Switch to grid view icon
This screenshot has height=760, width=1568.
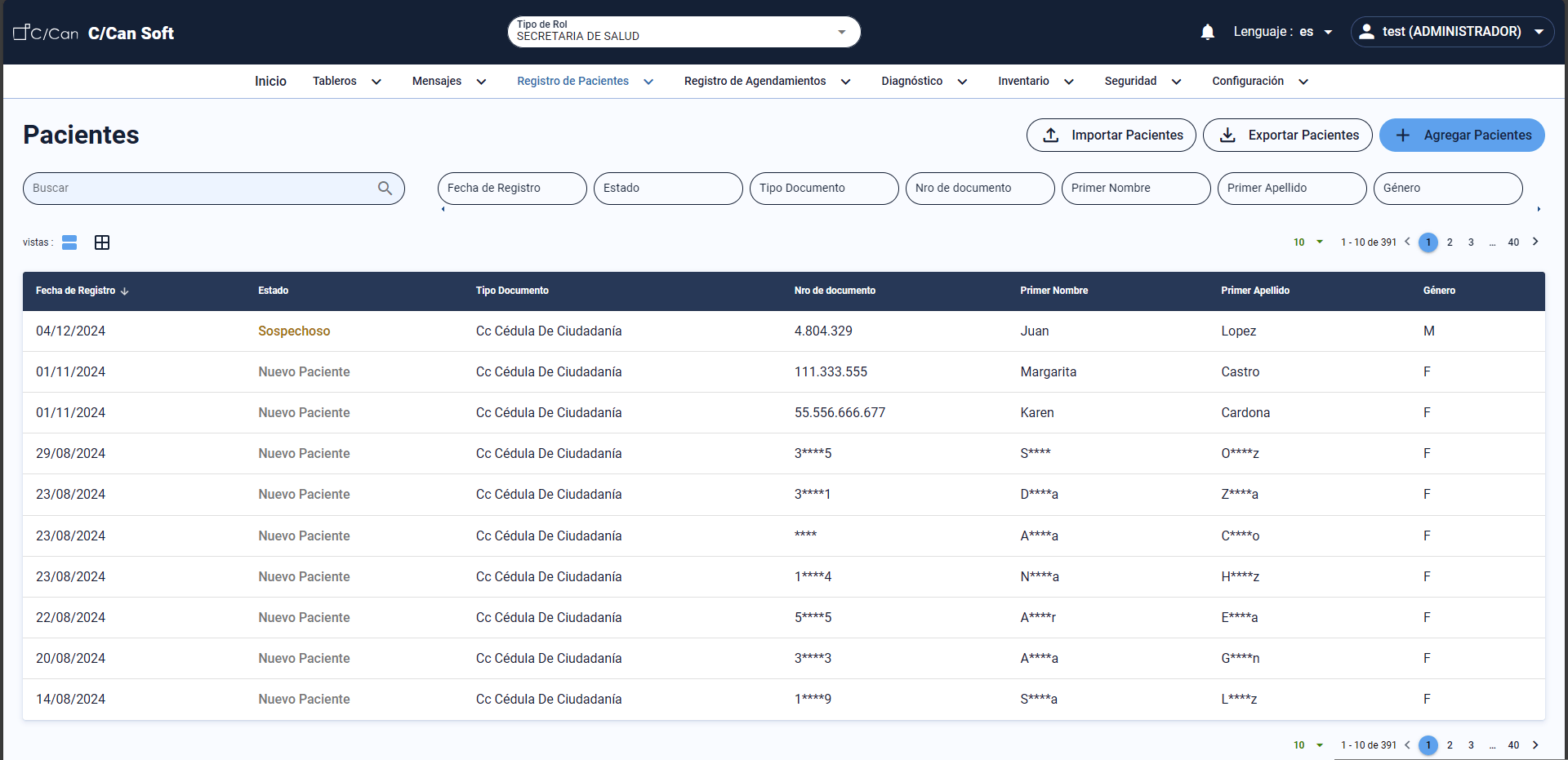(102, 242)
